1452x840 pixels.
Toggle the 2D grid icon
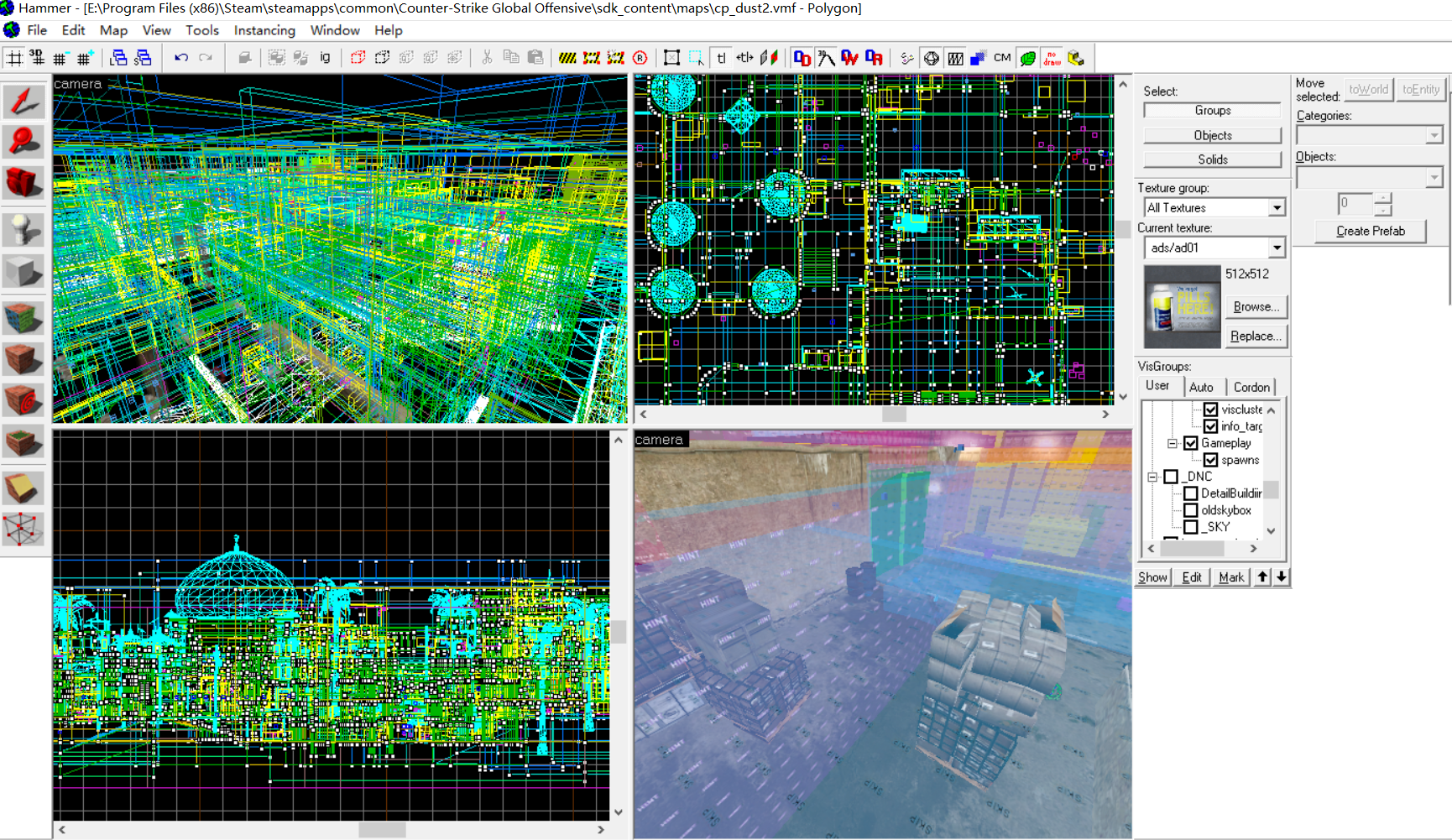[15, 58]
